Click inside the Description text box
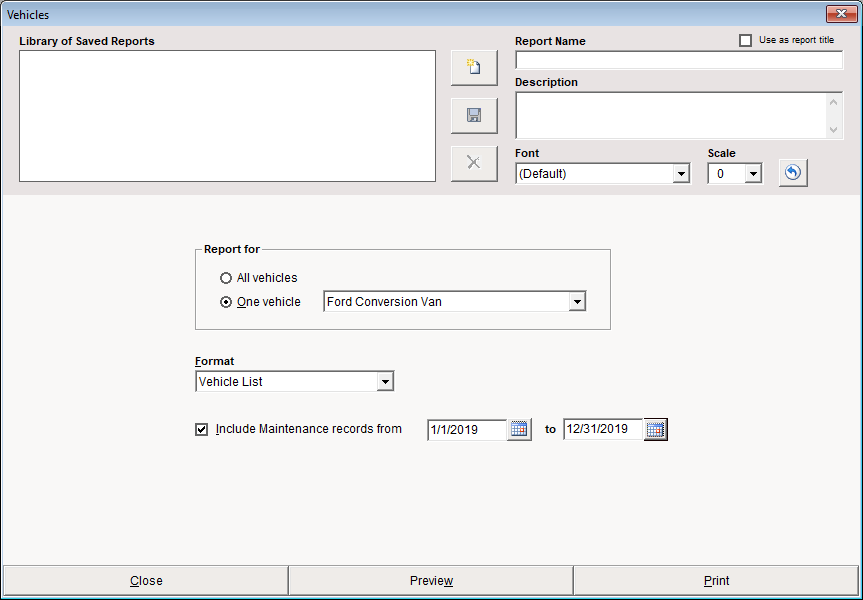Screen dimensions: 863x600 pos(670,115)
